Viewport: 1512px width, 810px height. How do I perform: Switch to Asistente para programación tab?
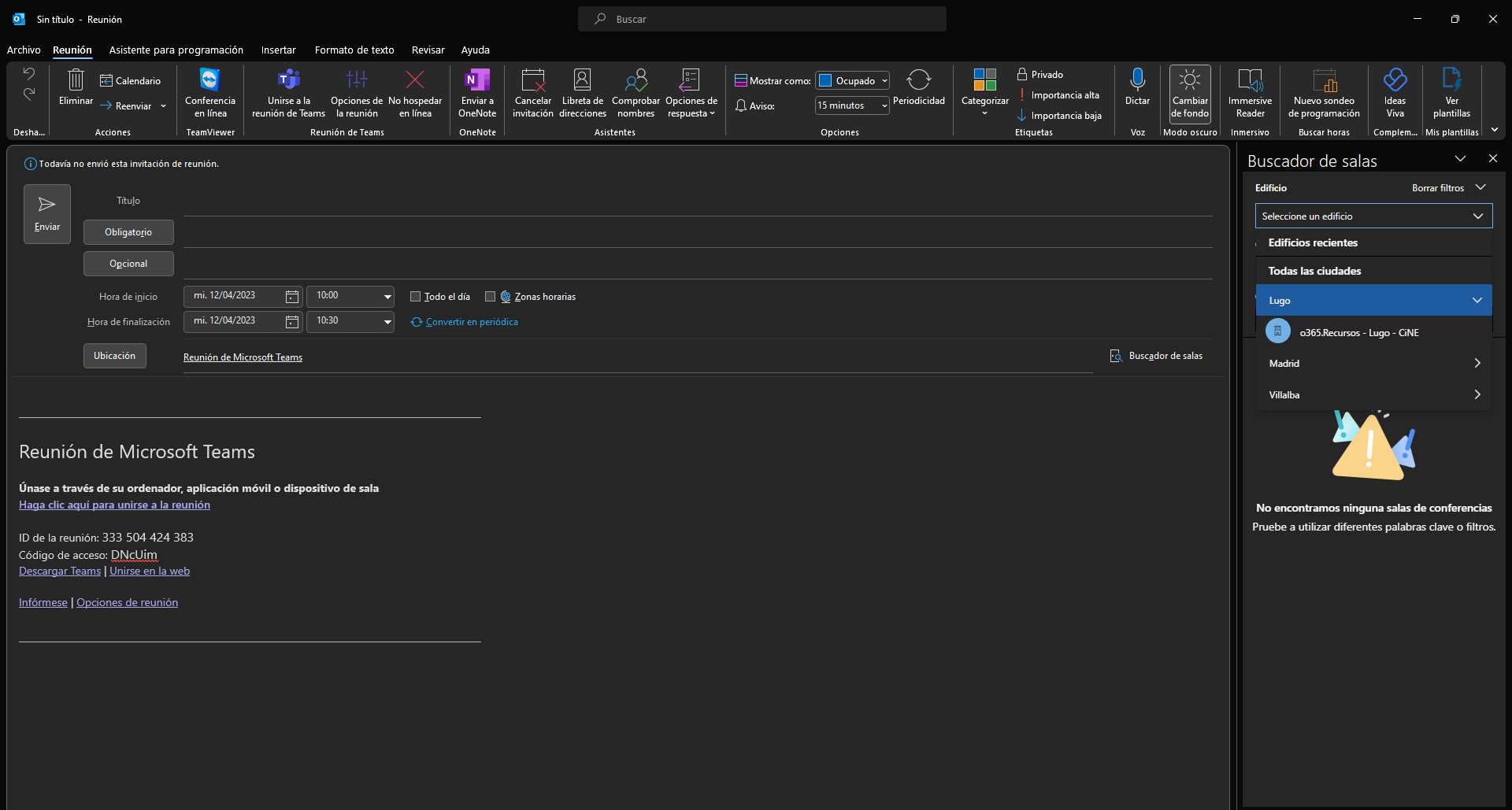[176, 50]
